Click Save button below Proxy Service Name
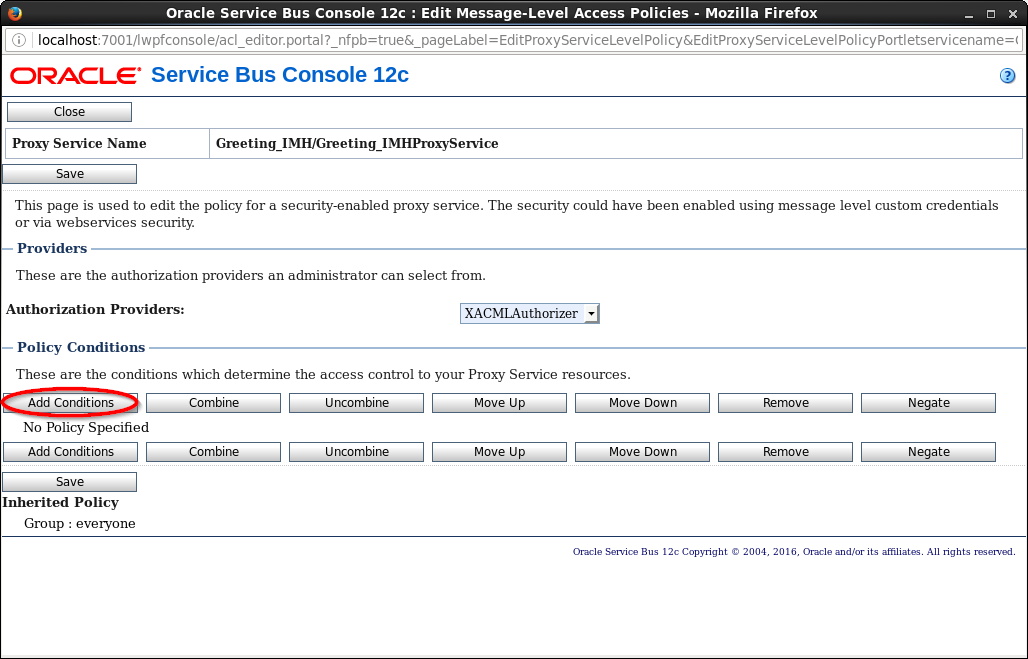 [x=70, y=174]
